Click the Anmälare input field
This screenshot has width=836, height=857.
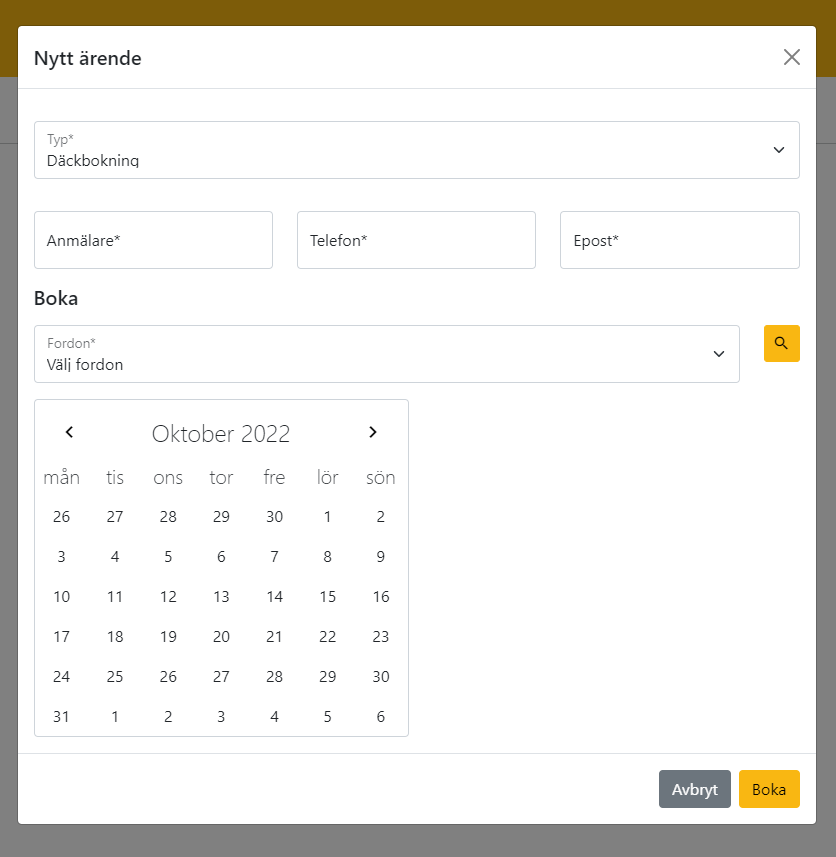pyautogui.click(x=153, y=240)
